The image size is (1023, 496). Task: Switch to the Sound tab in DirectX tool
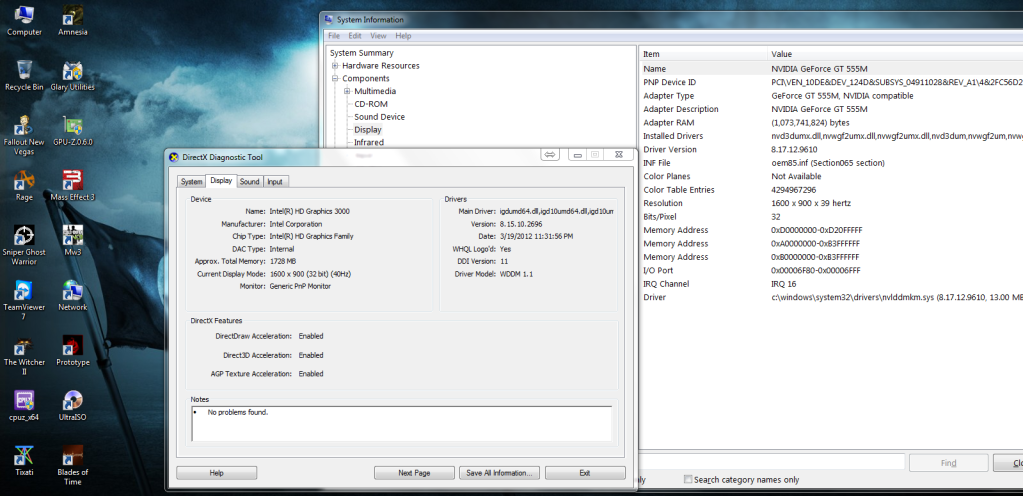pos(249,182)
